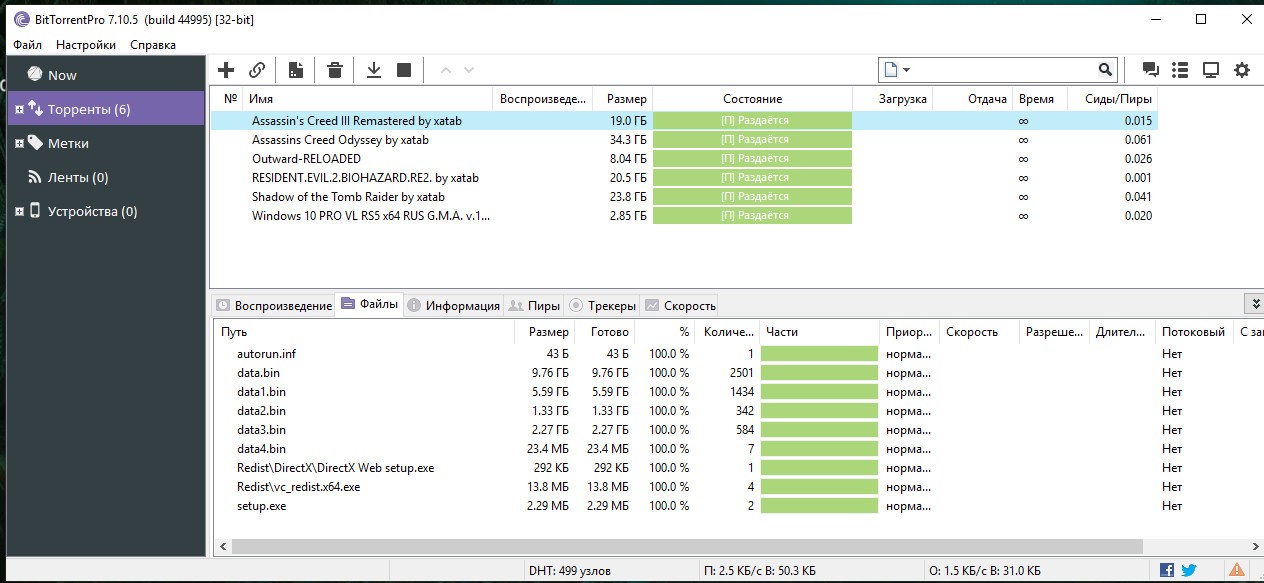The height and width of the screenshot is (583, 1264).
Task: Click the Add Torrent plus icon
Action: [226, 70]
